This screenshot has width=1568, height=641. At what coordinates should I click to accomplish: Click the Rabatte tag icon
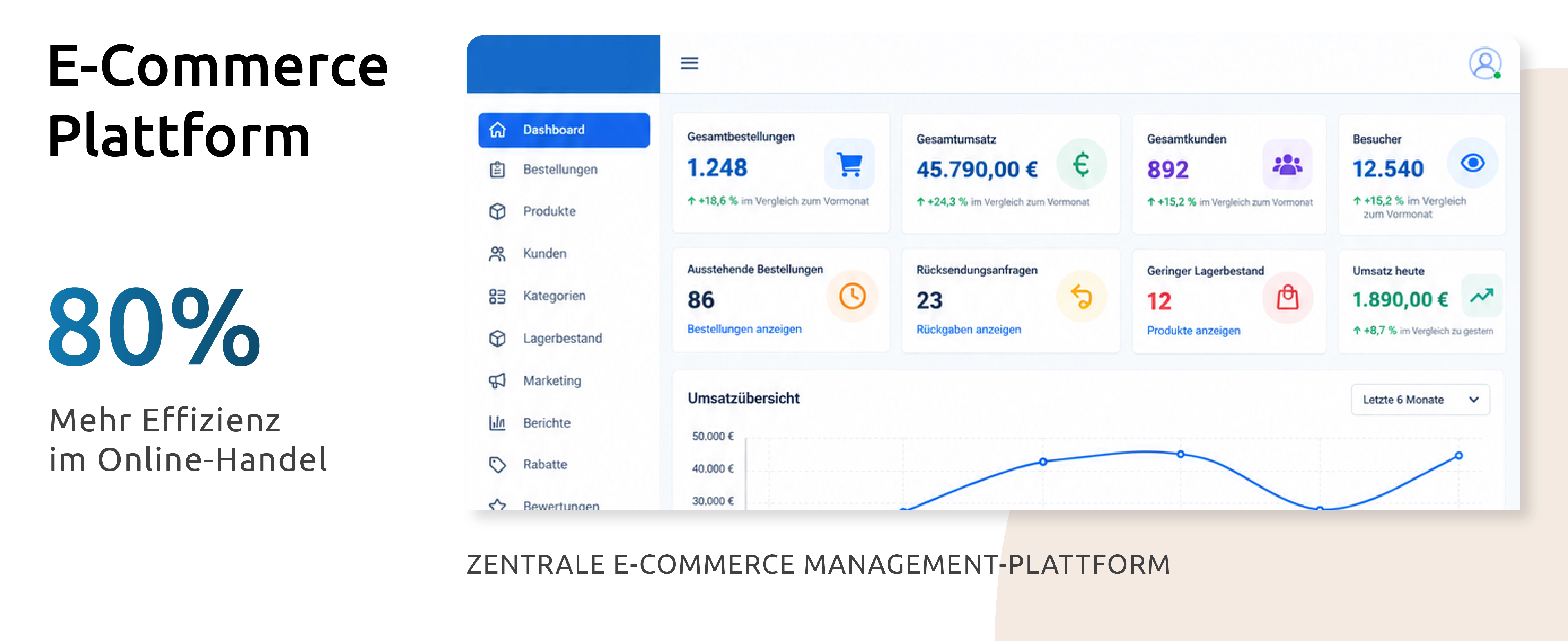coord(497,464)
